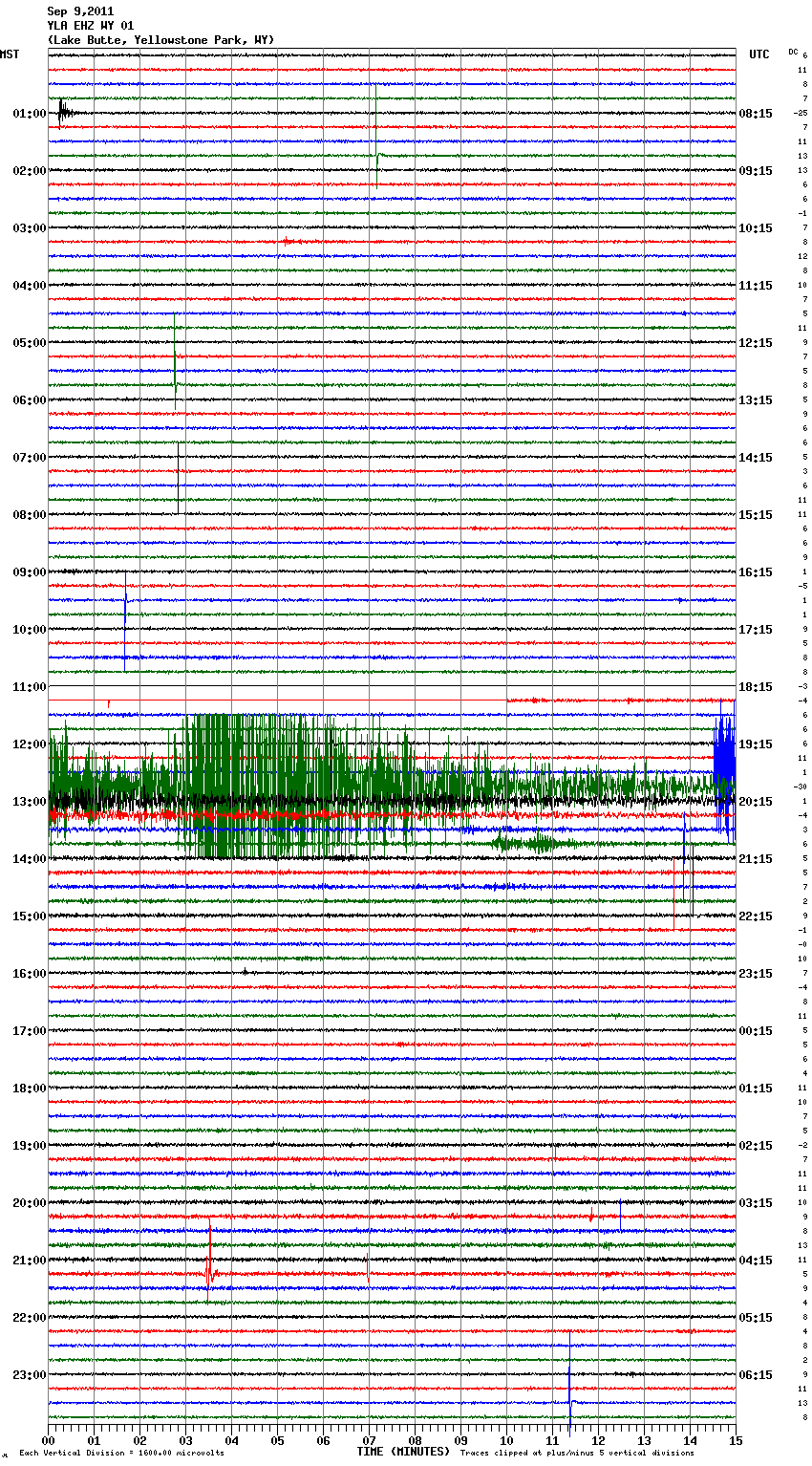Click the 'TIME (MINUTES)' axis title
This screenshot has width=812, height=1466.
(x=403, y=1452)
